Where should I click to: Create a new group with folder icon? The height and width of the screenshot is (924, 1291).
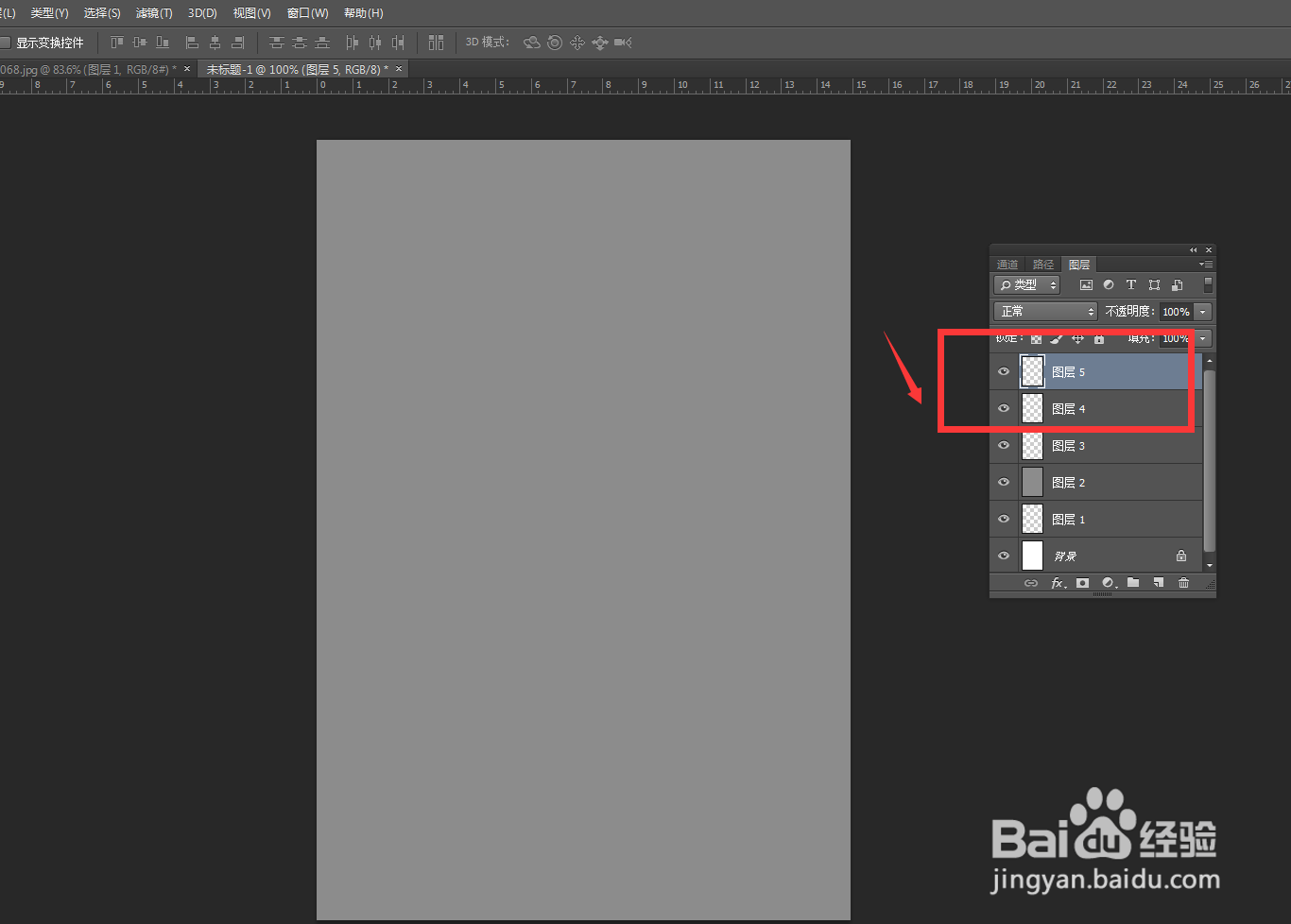tap(1133, 583)
